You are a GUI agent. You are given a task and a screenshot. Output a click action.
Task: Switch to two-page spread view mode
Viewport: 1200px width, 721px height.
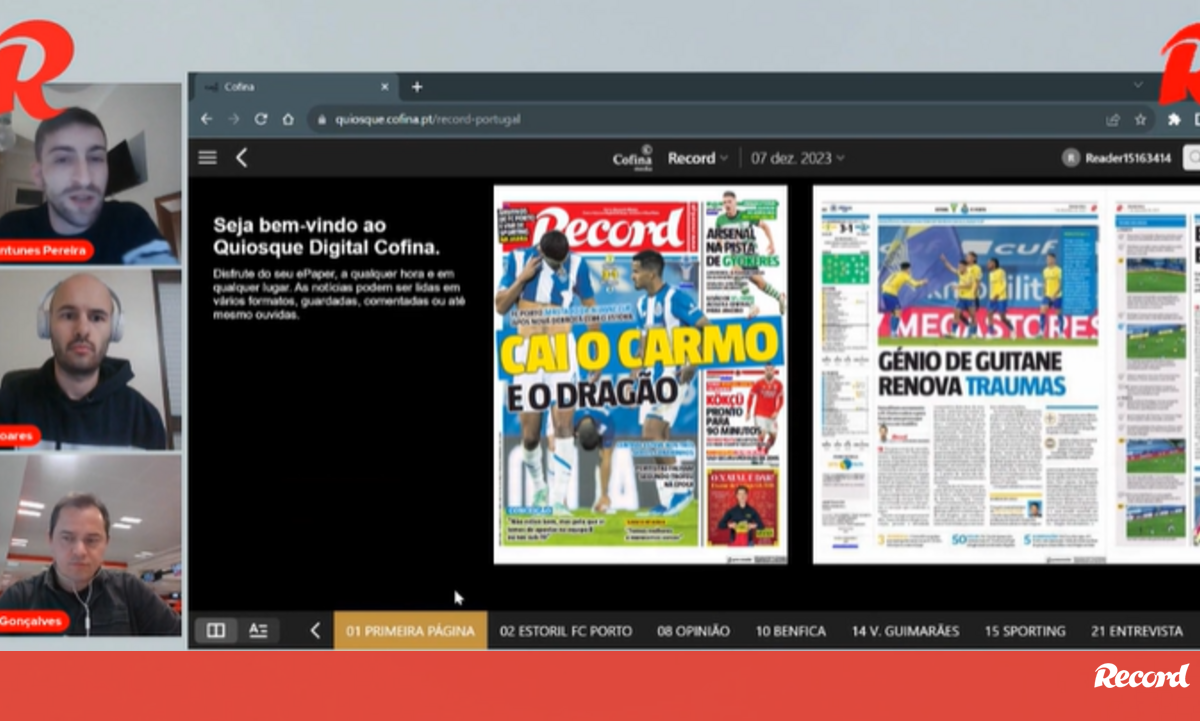[215, 630]
